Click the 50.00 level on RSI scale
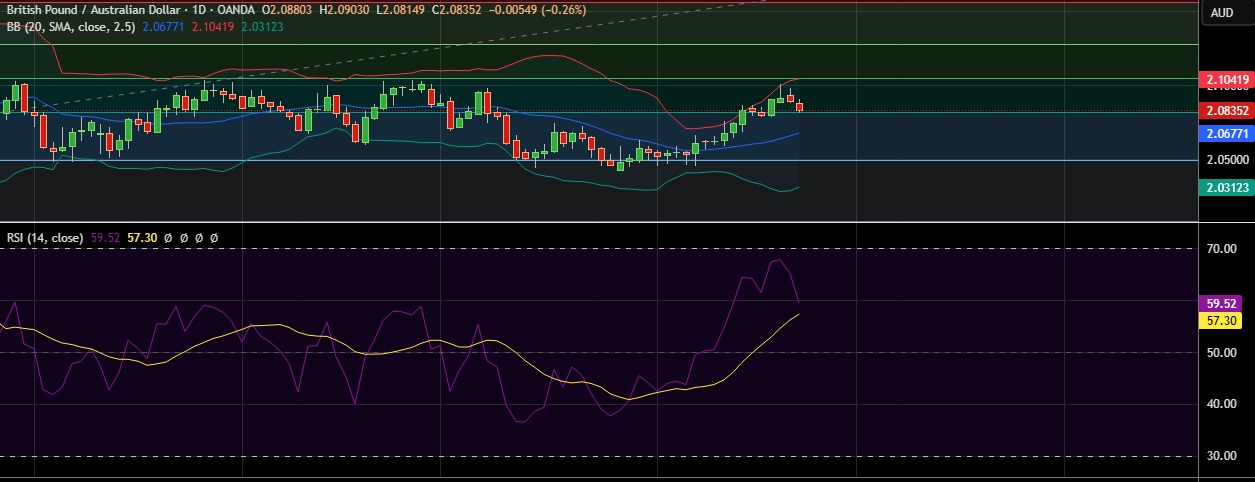Viewport: 1255px width, 482px height. (x=1222, y=352)
